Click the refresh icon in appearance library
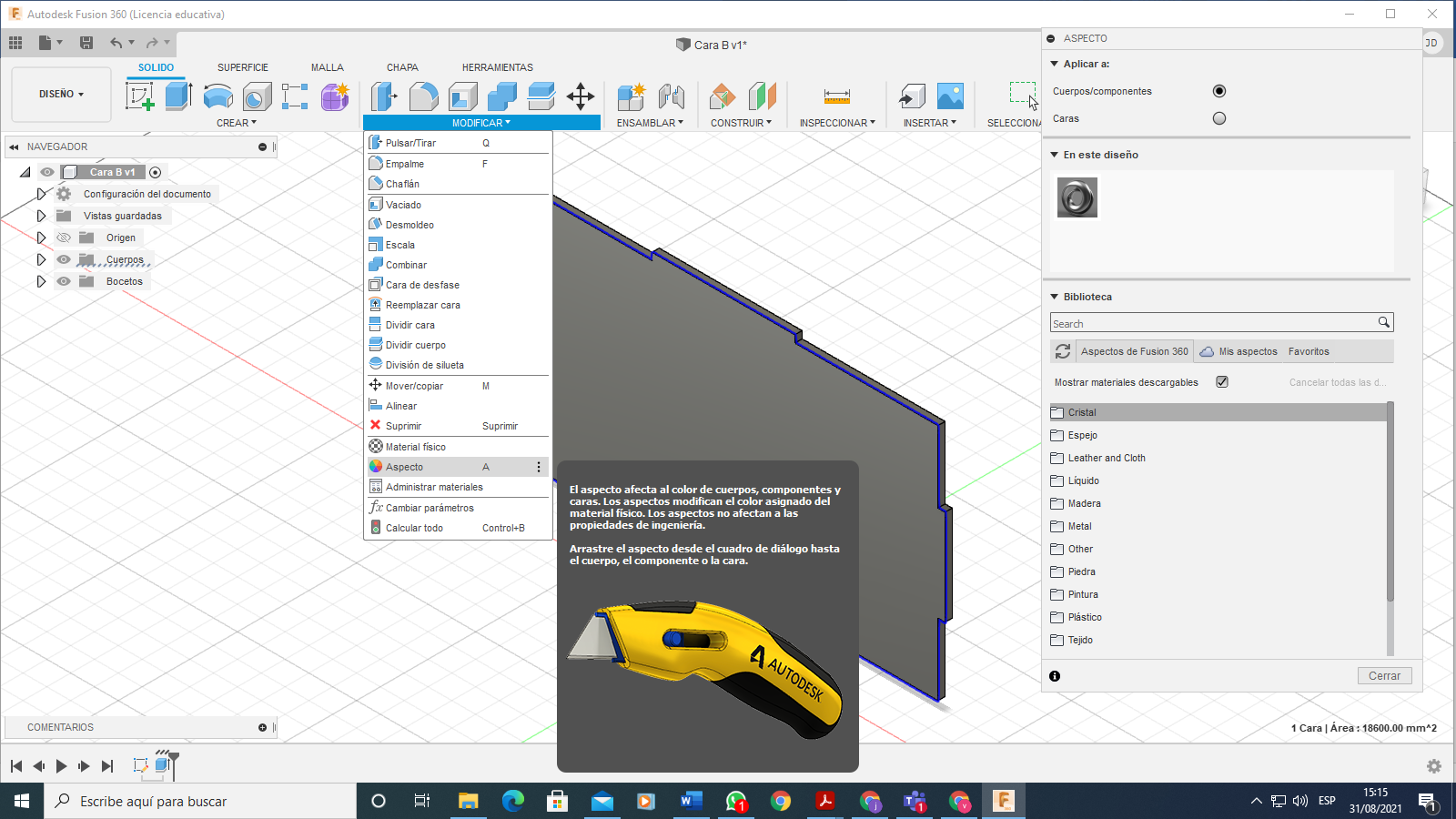 coord(1062,351)
